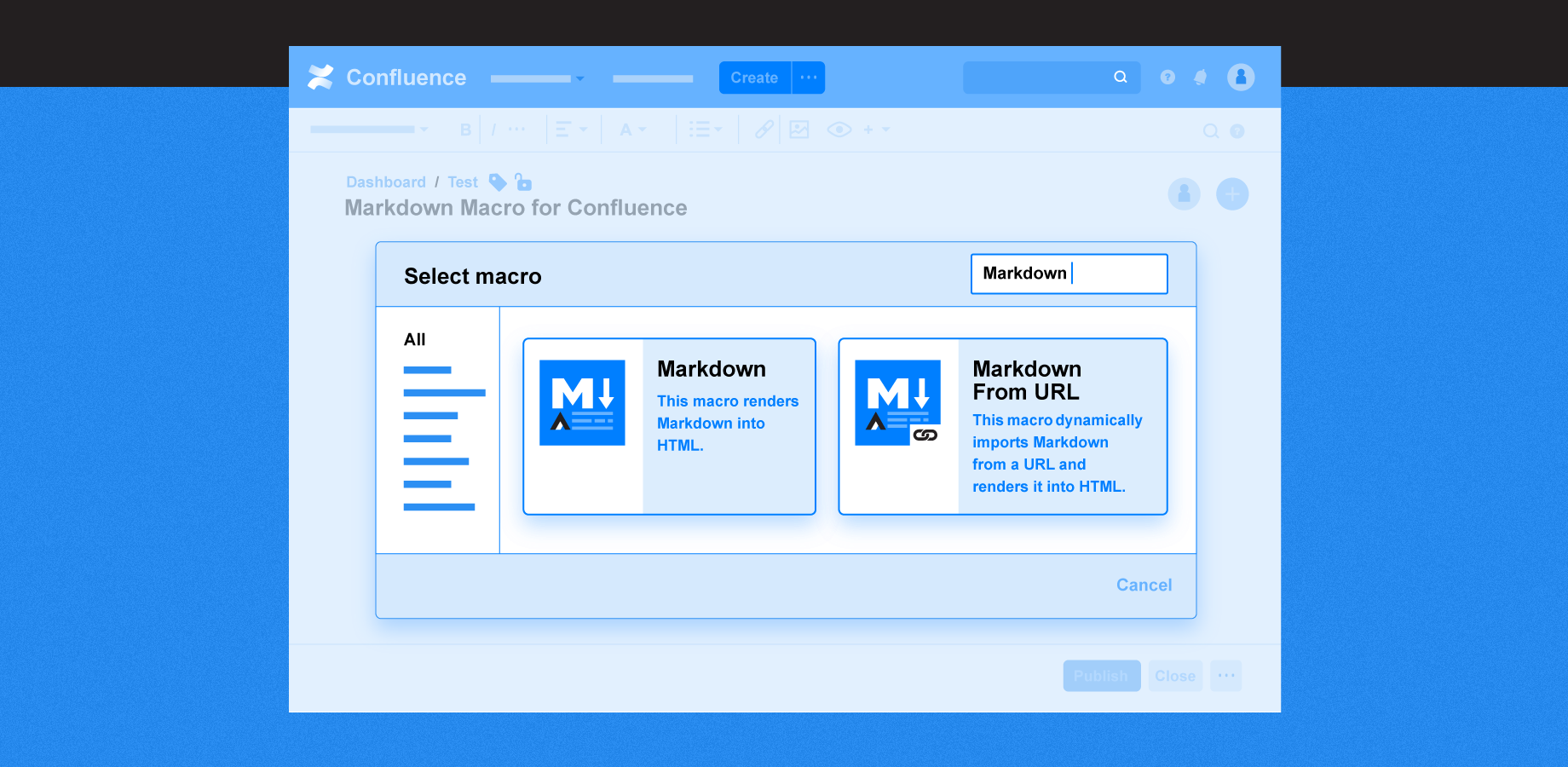The width and height of the screenshot is (1568, 767).
Task: Click the Publish button
Action: pyautogui.click(x=1101, y=676)
